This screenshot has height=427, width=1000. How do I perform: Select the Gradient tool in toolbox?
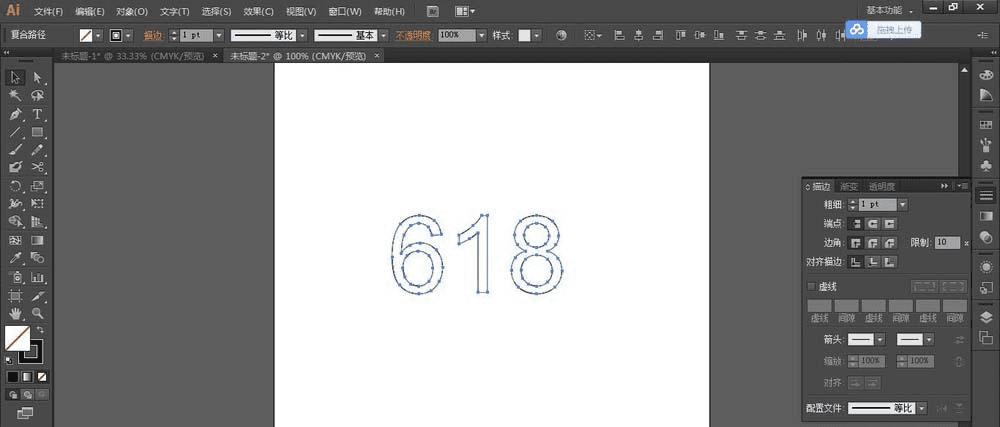click(x=38, y=240)
